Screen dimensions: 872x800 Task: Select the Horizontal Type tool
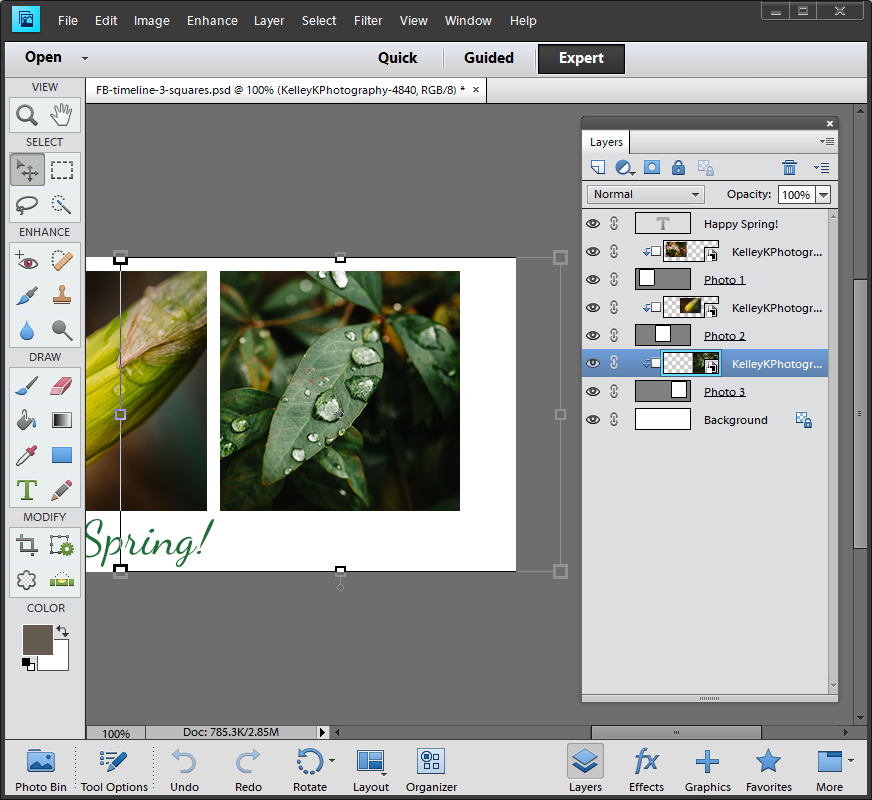[x=27, y=490]
